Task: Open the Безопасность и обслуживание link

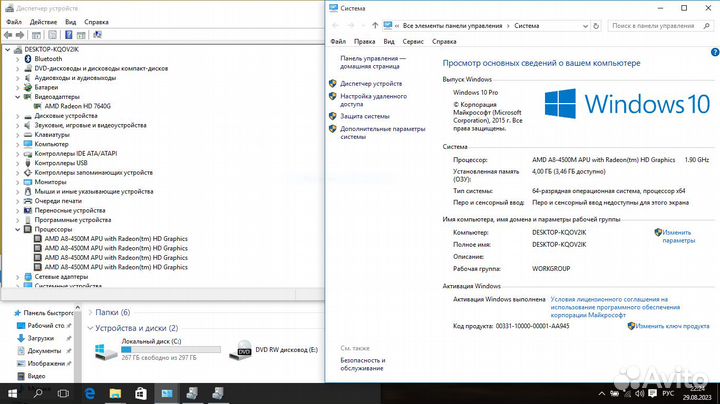Action: [362, 364]
